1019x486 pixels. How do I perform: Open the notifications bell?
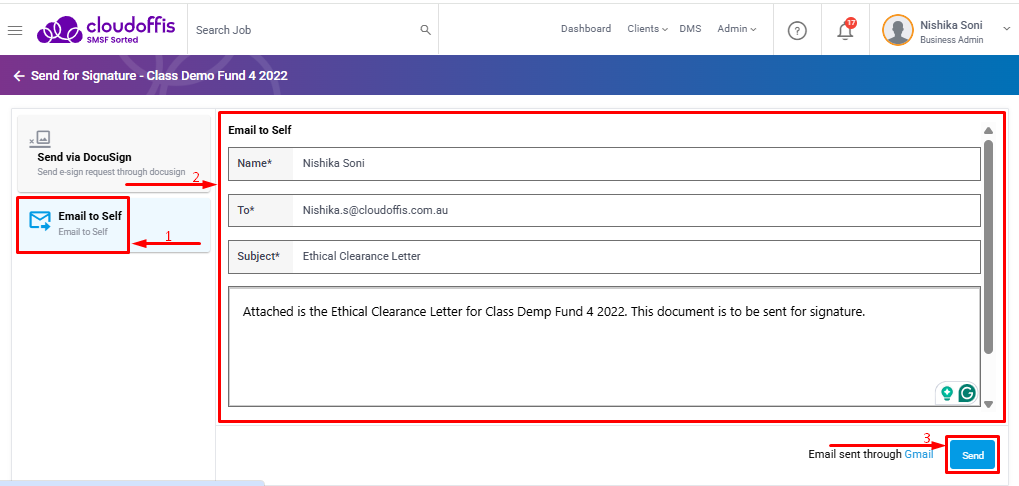point(845,30)
